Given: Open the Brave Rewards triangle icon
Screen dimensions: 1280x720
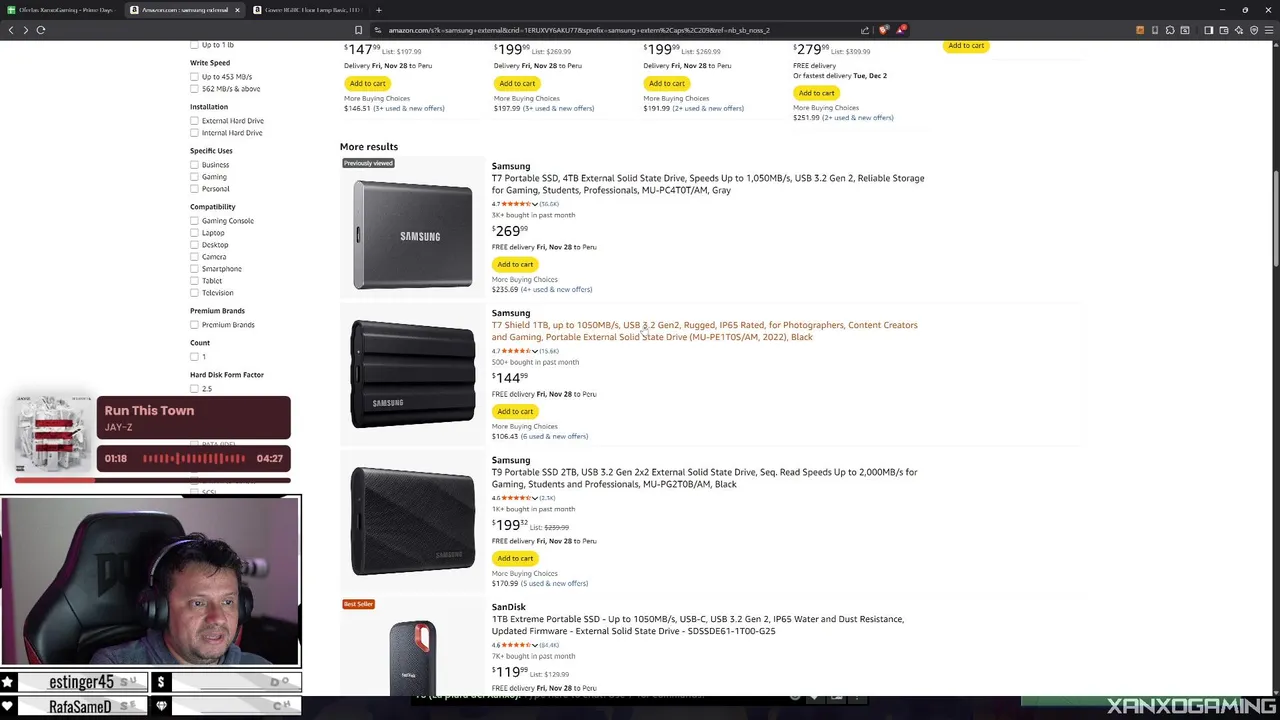Looking at the screenshot, I should [901, 30].
